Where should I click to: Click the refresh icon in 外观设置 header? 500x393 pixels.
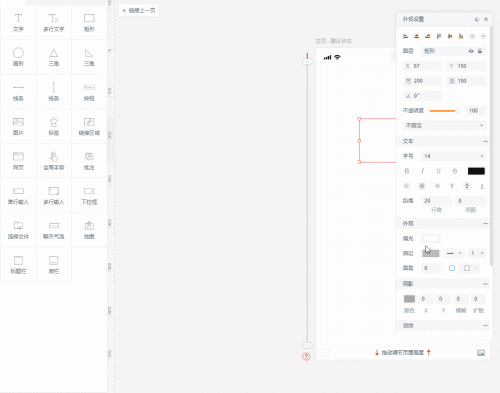coord(477,19)
